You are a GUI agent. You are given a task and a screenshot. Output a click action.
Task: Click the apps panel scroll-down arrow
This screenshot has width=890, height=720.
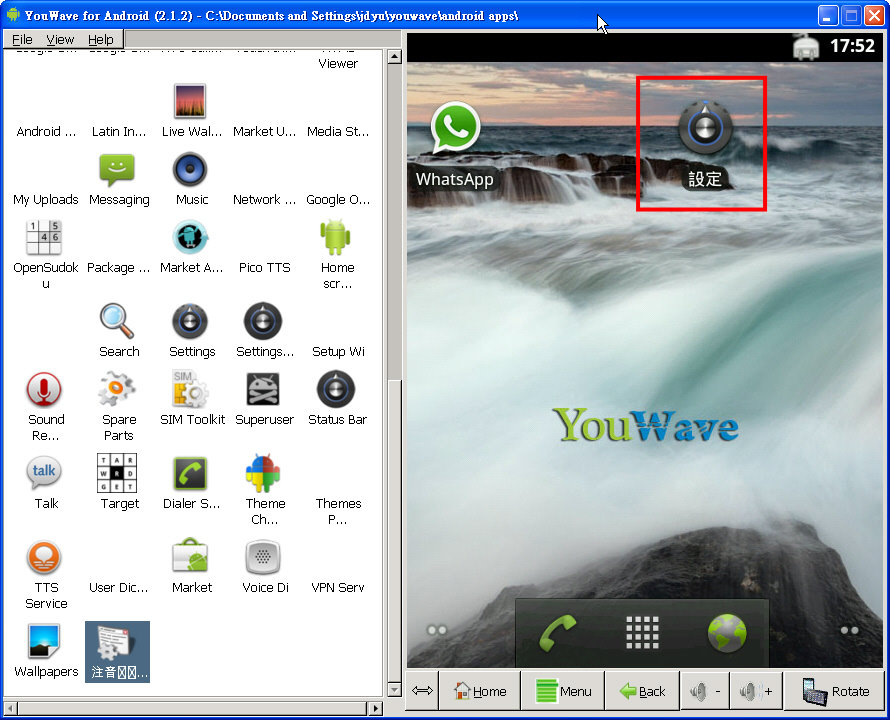click(394, 689)
